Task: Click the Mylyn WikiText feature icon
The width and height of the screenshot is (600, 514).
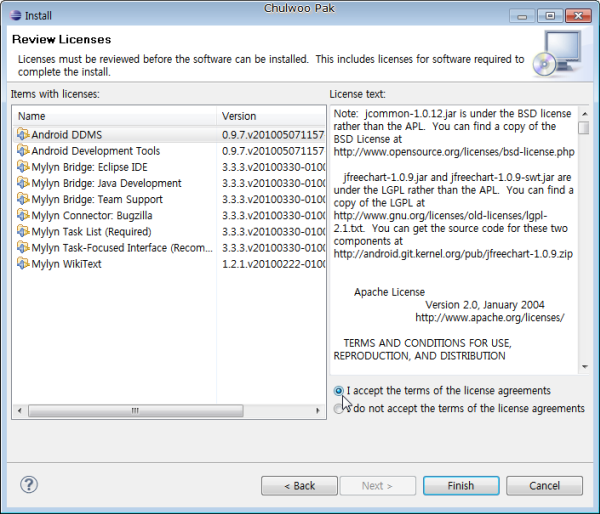Action: [23, 264]
